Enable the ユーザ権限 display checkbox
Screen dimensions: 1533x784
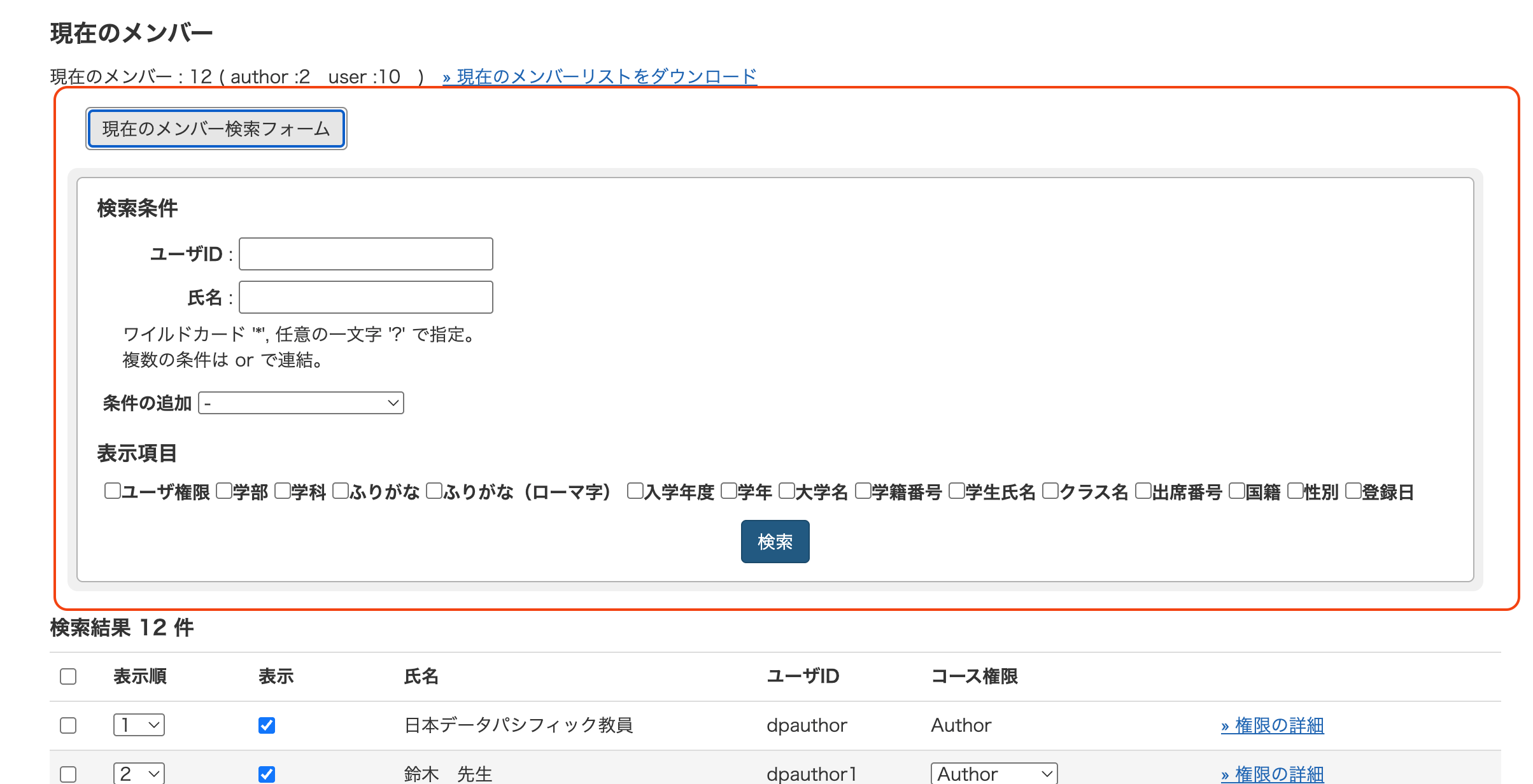[113, 491]
